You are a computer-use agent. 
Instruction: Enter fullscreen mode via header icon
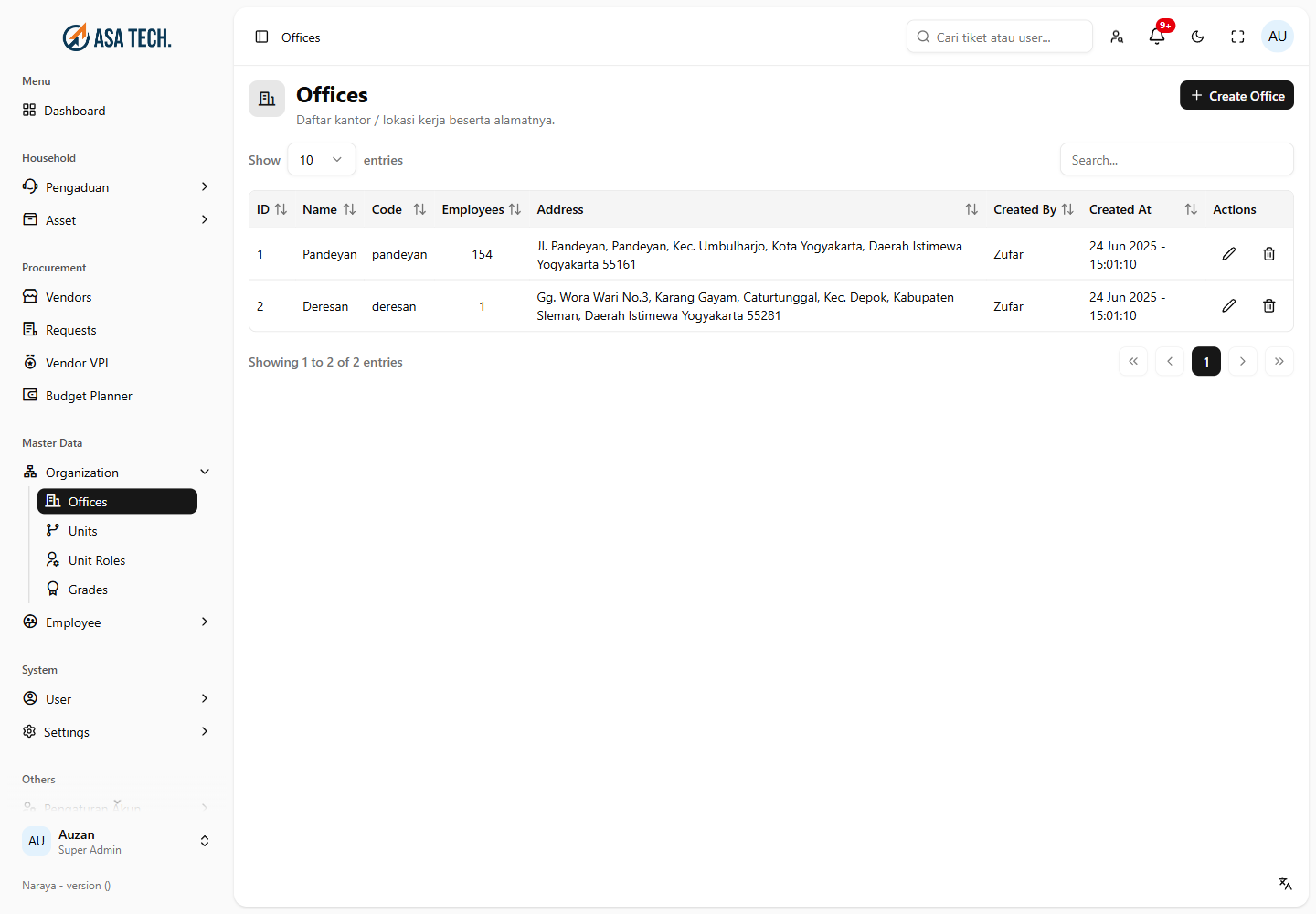click(x=1237, y=37)
